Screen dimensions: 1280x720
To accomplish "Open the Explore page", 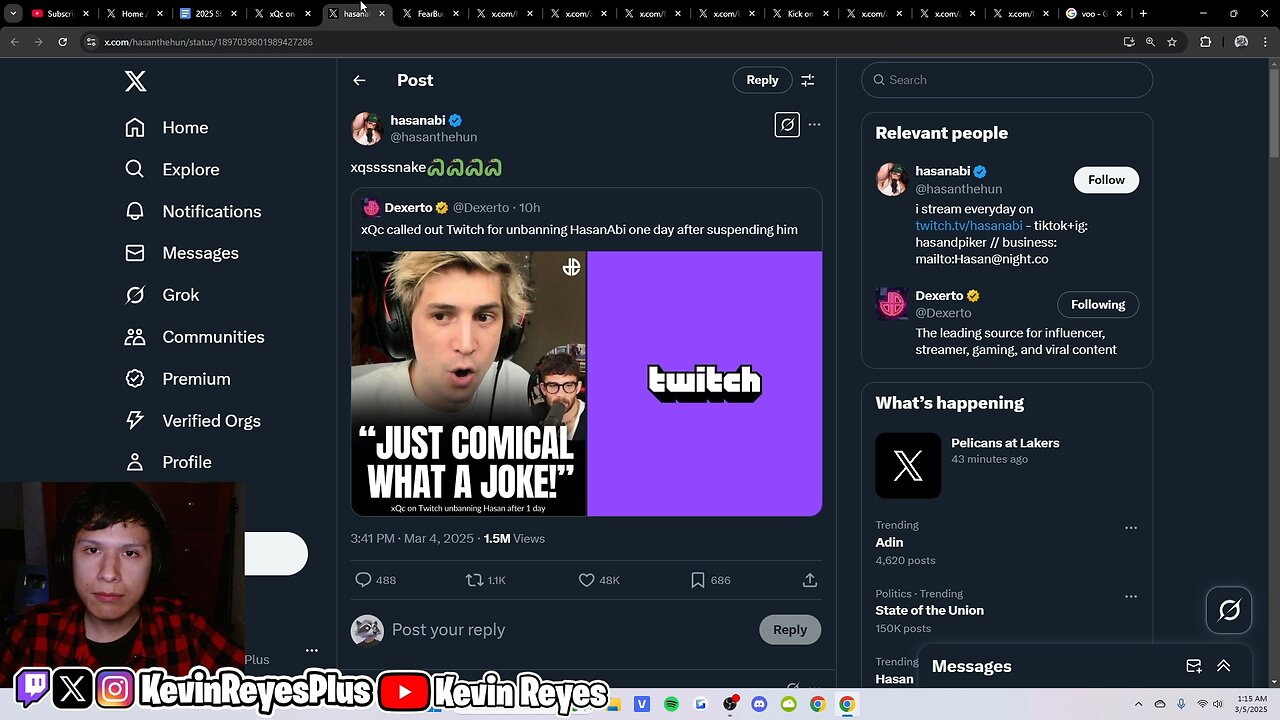I will (x=172, y=170).
